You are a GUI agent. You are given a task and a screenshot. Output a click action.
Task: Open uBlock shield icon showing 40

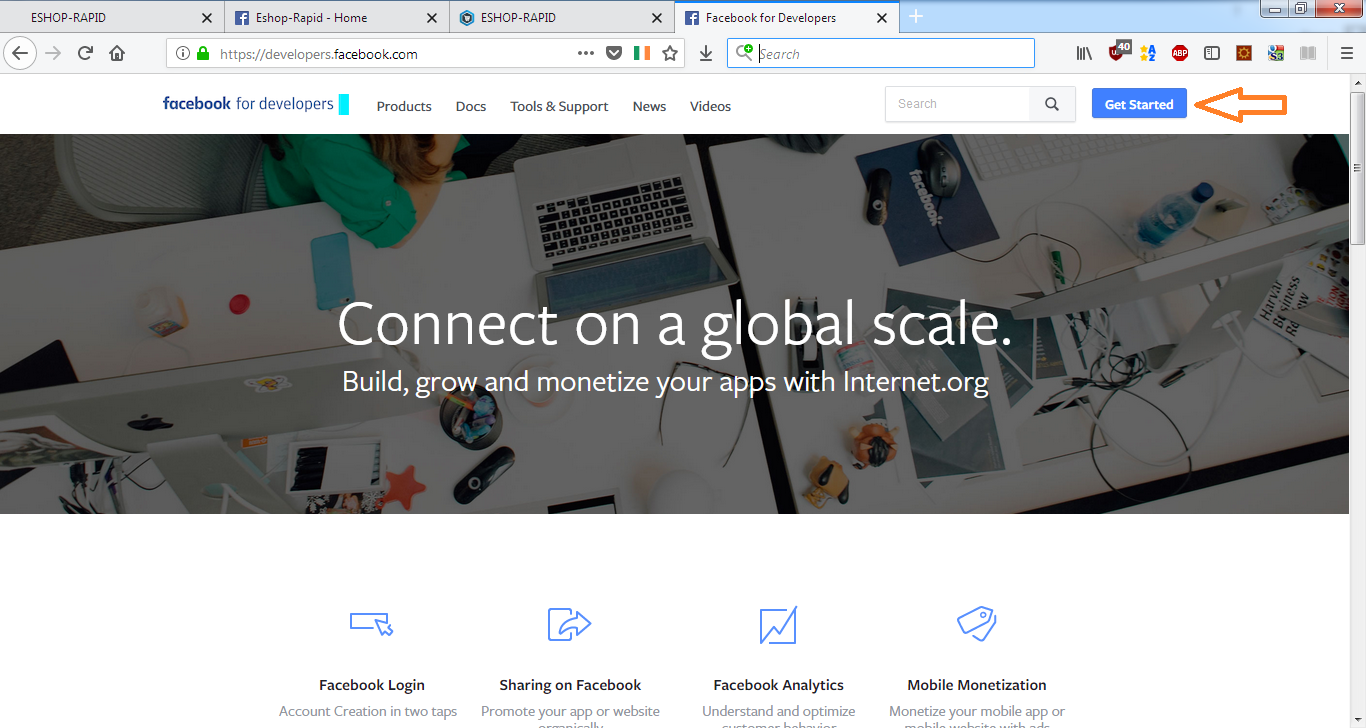1119,52
